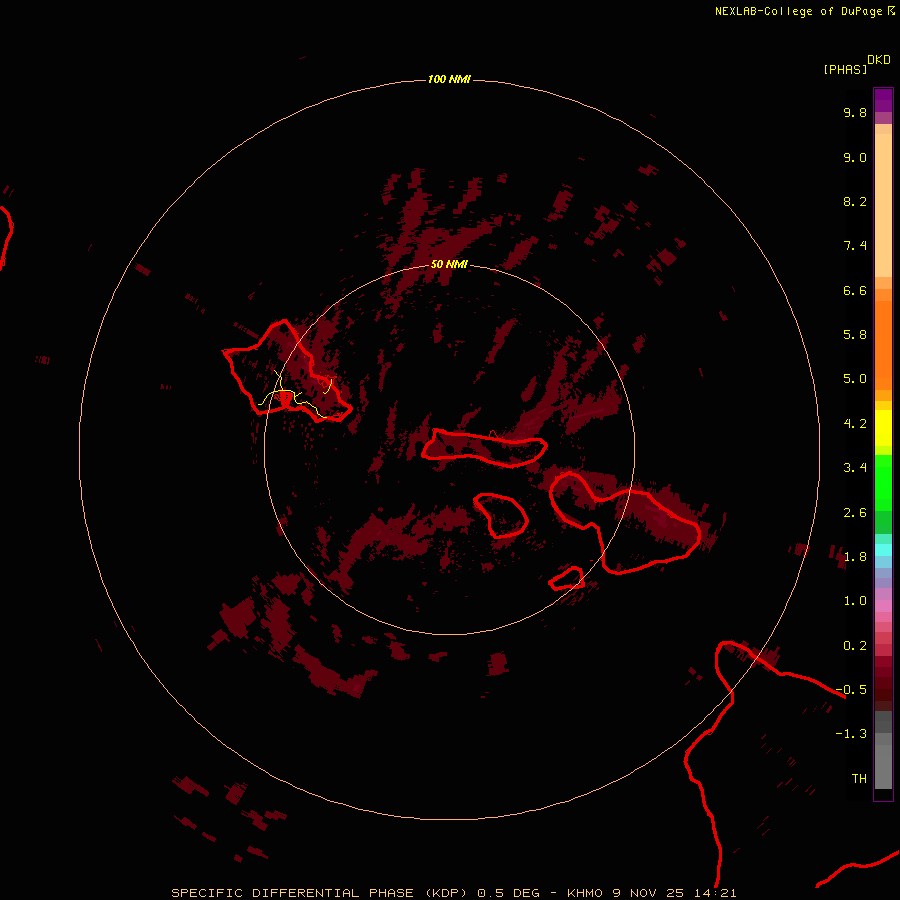Click the bright green segment of color bar
Viewport: 900px width, 900px height.
(x=883, y=482)
